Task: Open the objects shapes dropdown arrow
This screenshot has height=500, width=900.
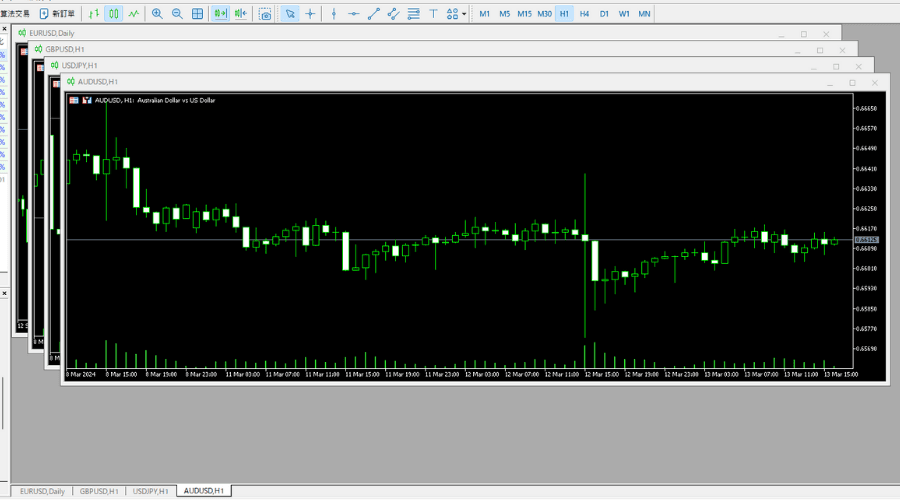Action: (x=463, y=14)
